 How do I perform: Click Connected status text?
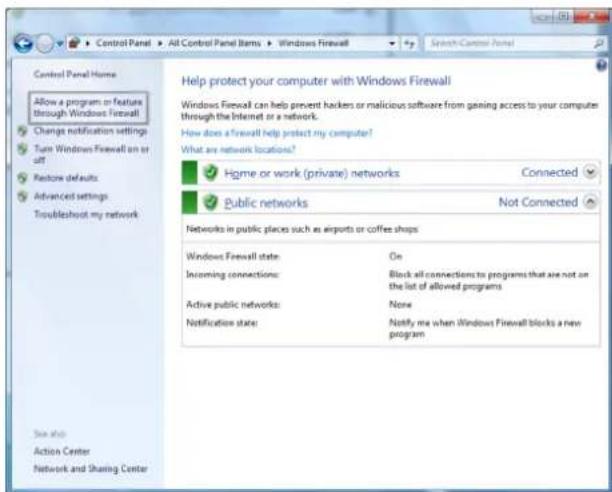[x=550, y=172]
